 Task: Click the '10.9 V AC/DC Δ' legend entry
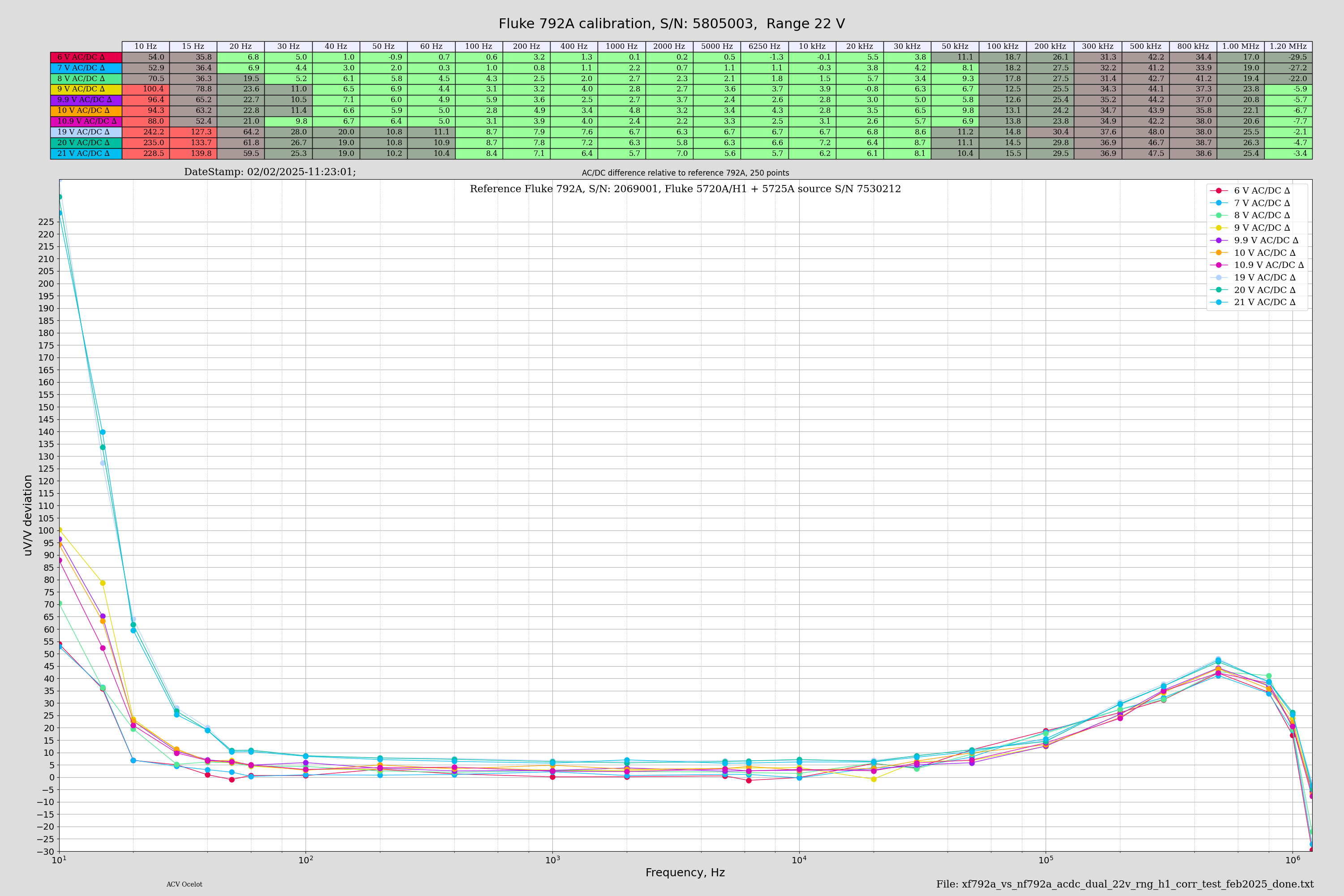click(x=1257, y=265)
